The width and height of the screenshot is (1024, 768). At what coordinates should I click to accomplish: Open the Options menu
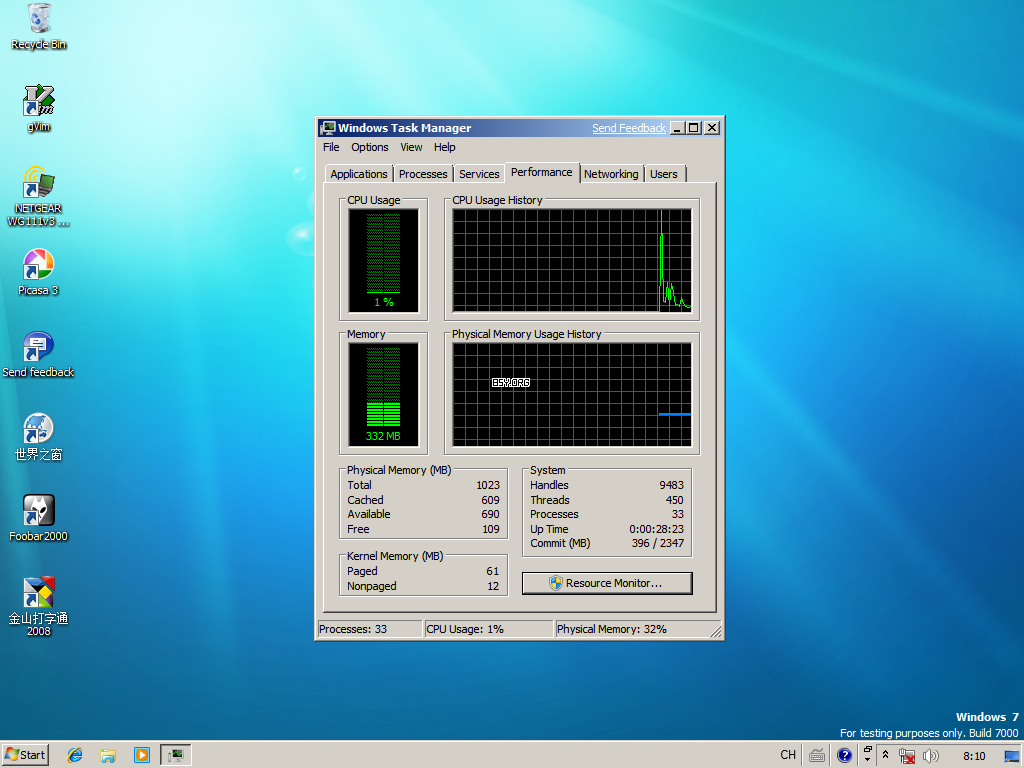[x=370, y=147]
